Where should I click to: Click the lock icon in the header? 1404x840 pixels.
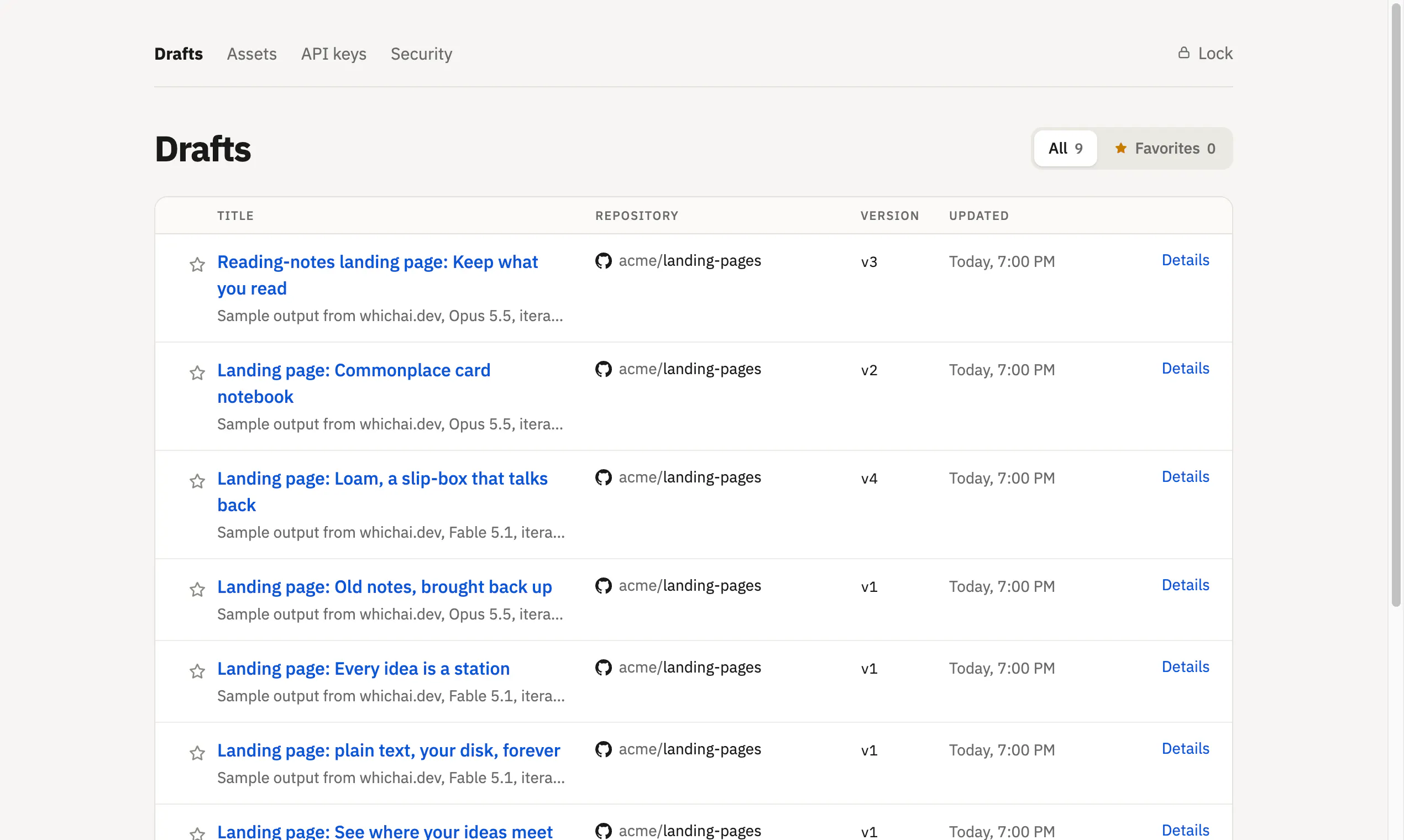pyautogui.click(x=1184, y=53)
